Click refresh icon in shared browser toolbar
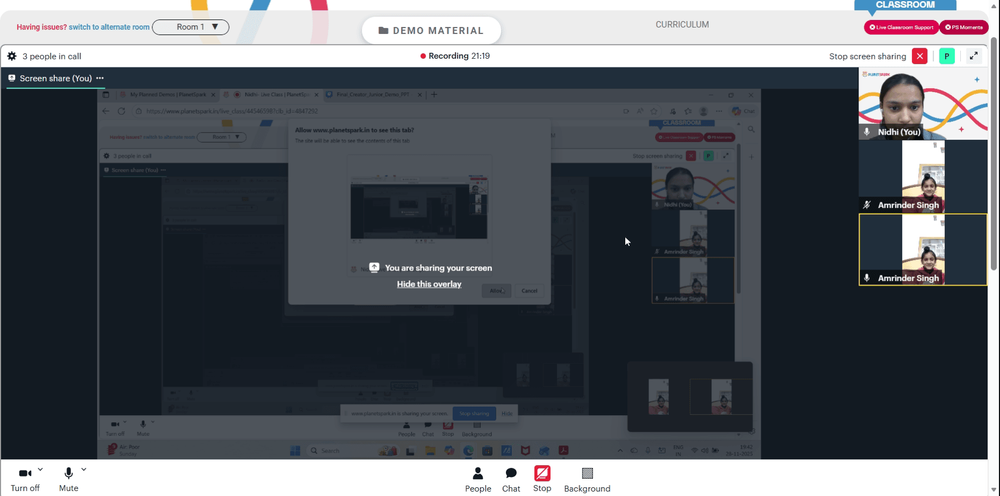 [x=121, y=111]
